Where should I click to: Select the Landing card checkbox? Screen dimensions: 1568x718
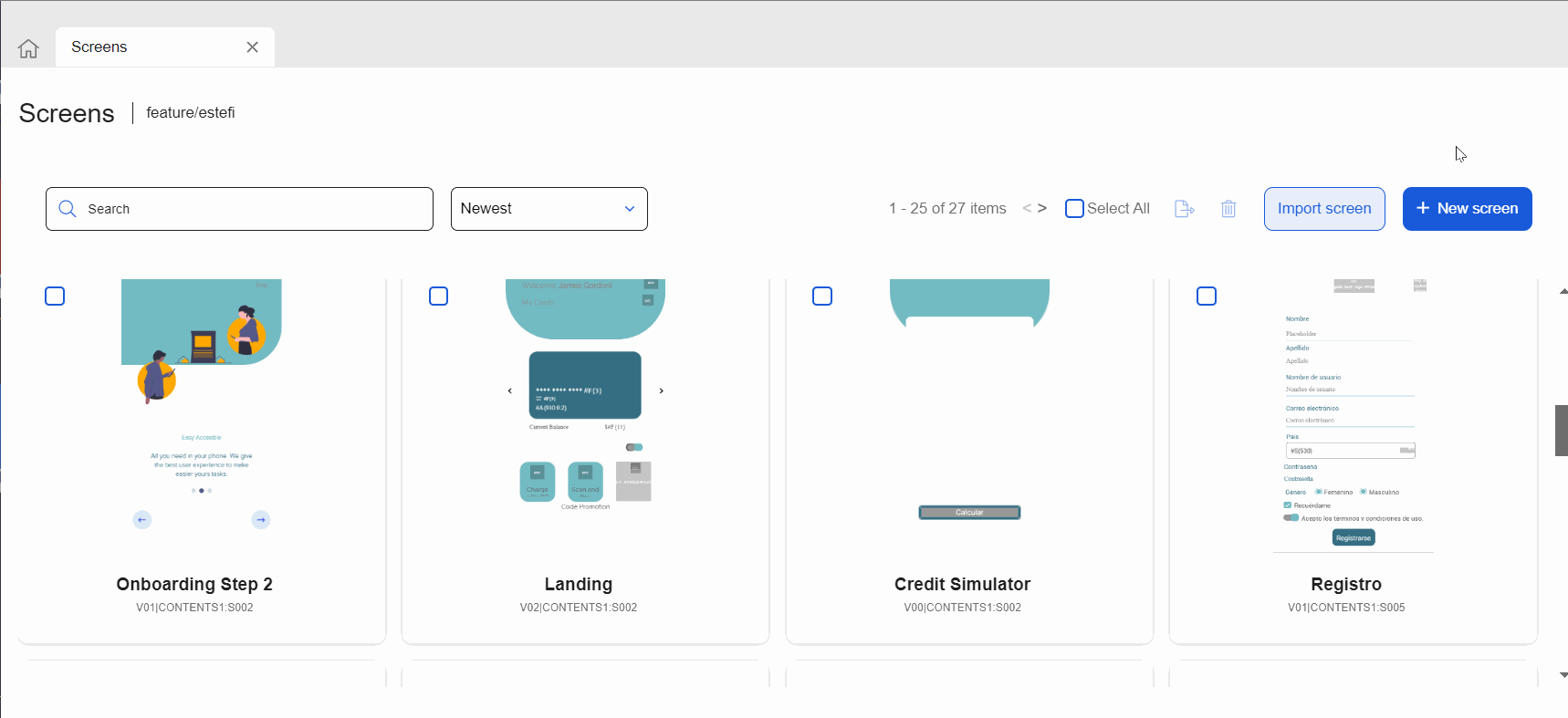(x=439, y=297)
